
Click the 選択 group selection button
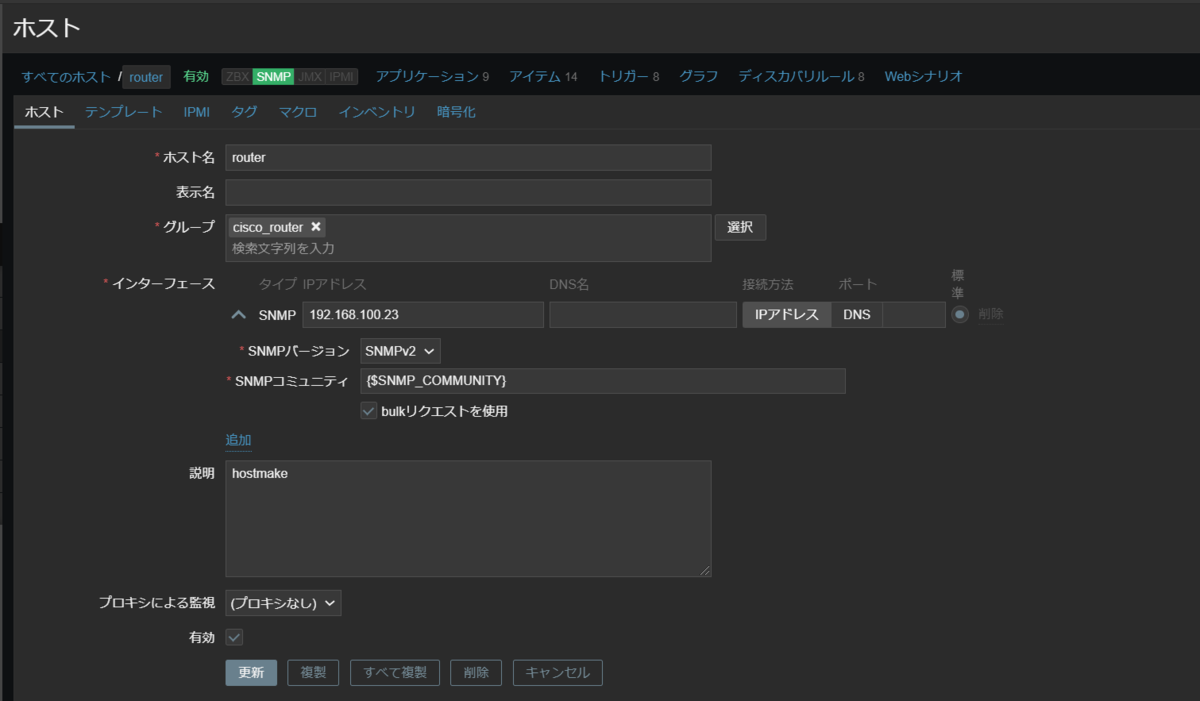[740, 227]
